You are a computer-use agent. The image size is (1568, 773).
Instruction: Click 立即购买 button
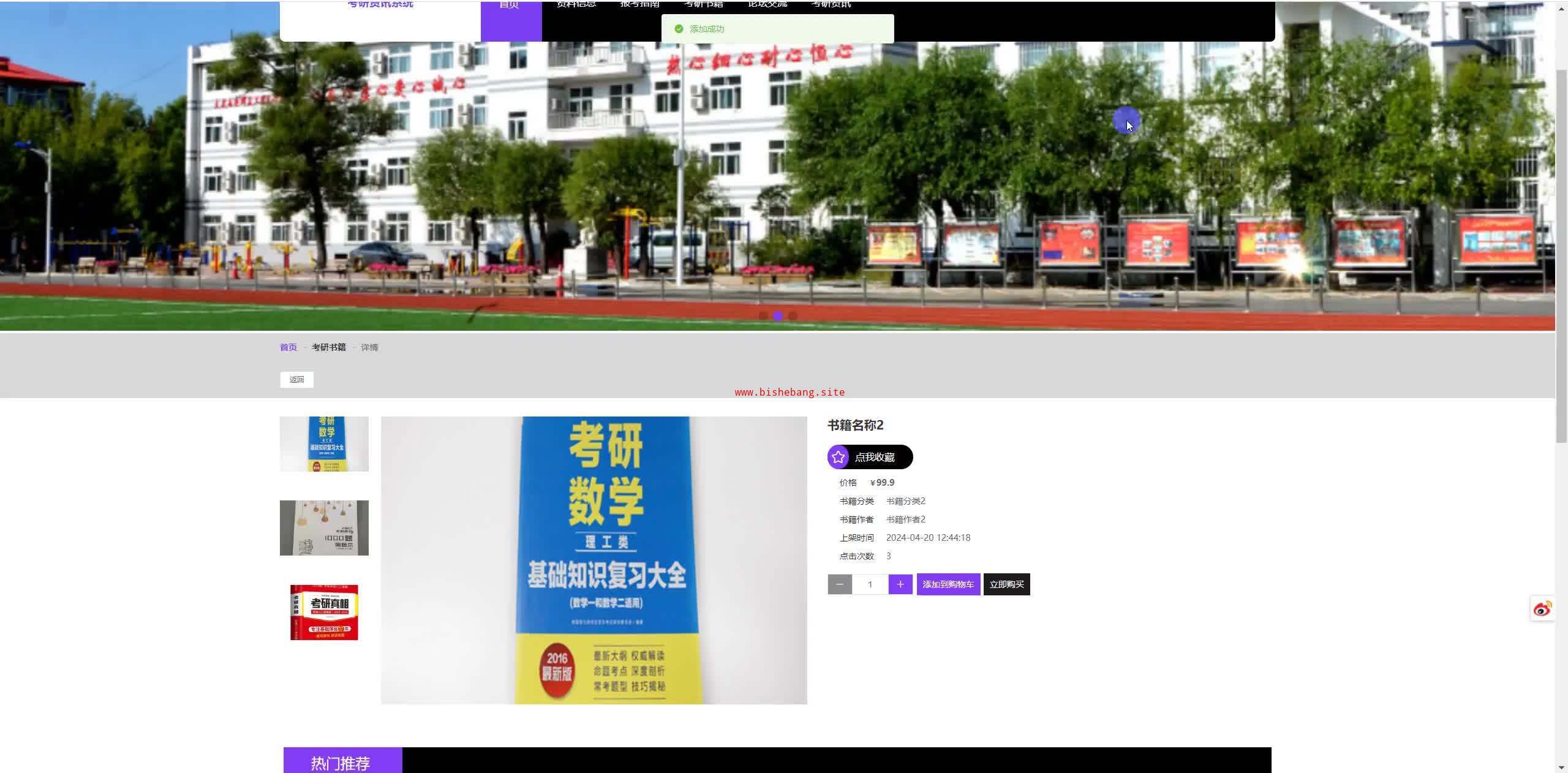pos(1006,584)
